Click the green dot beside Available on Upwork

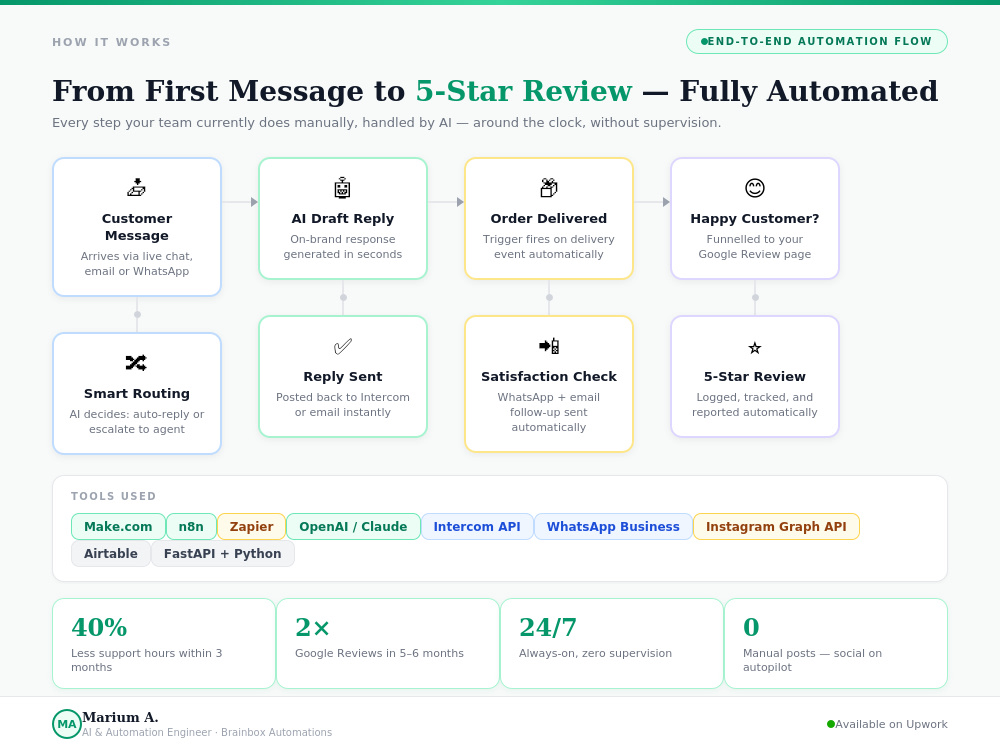(x=830, y=724)
